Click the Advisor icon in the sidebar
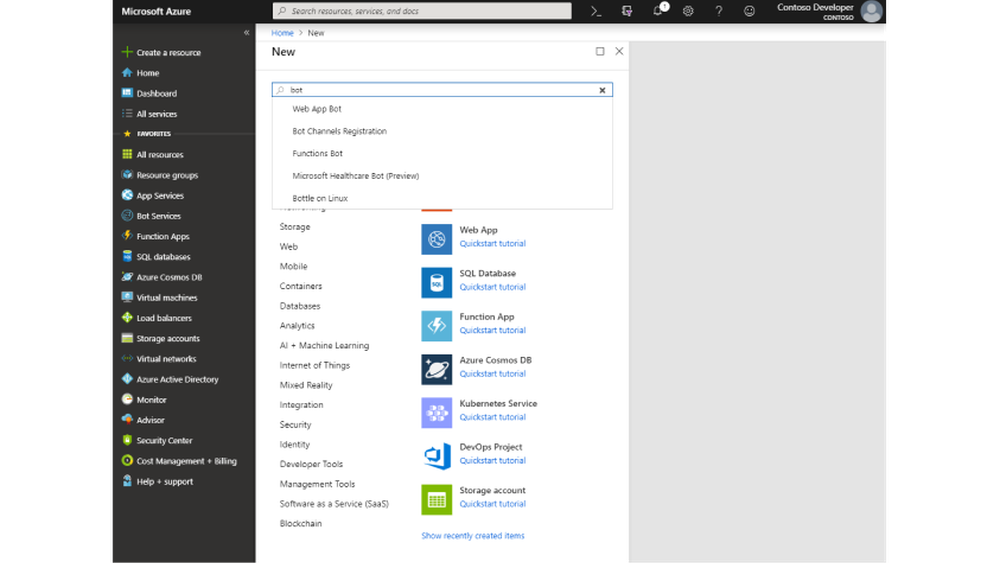1000x563 pixels. coord(127,420)
